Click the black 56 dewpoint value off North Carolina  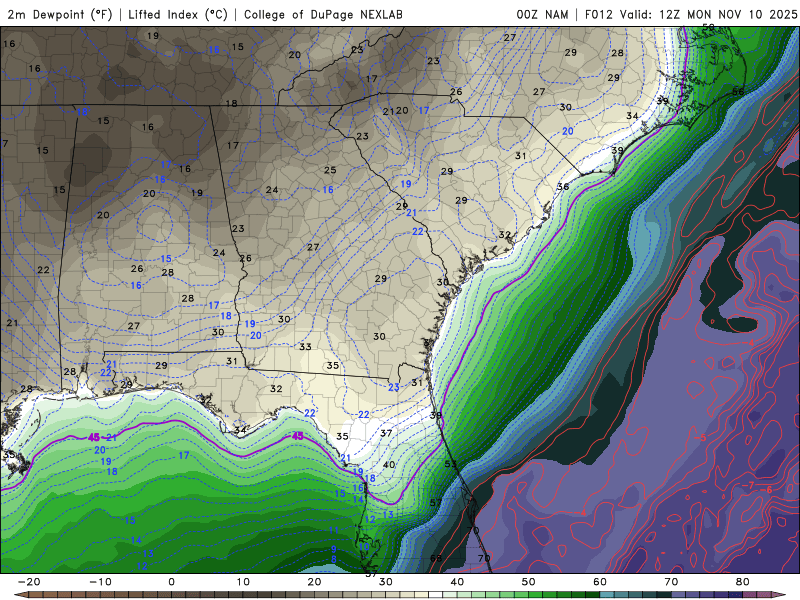coord(738,92)
